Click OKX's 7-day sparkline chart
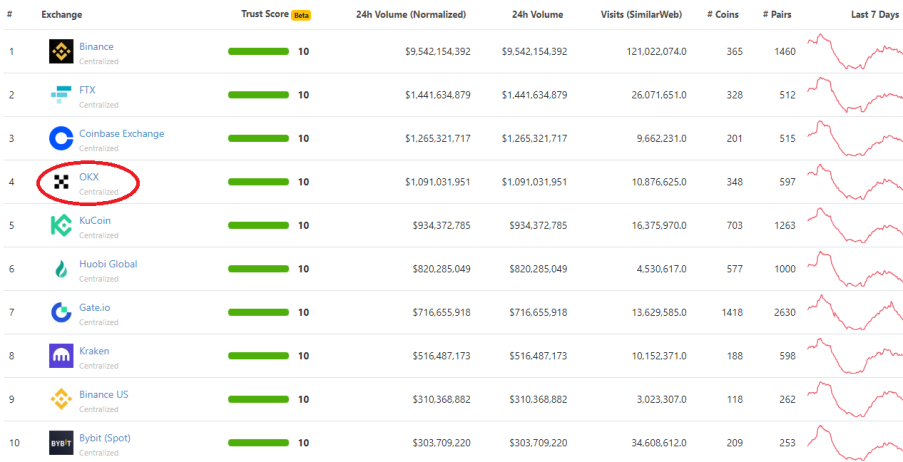This screenshot has height=462, width=903. click(855, 182)
